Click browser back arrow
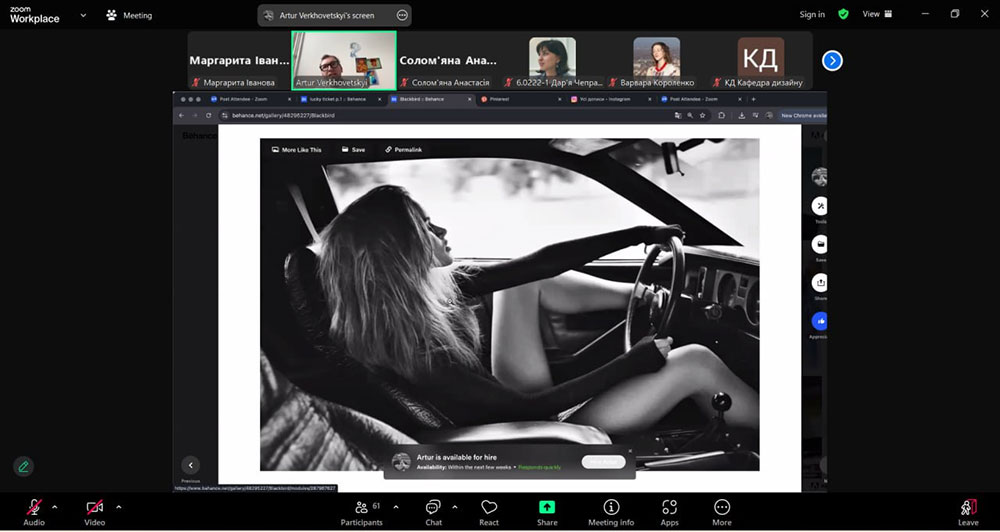1000x532 pixels. [x=181, y=115]
